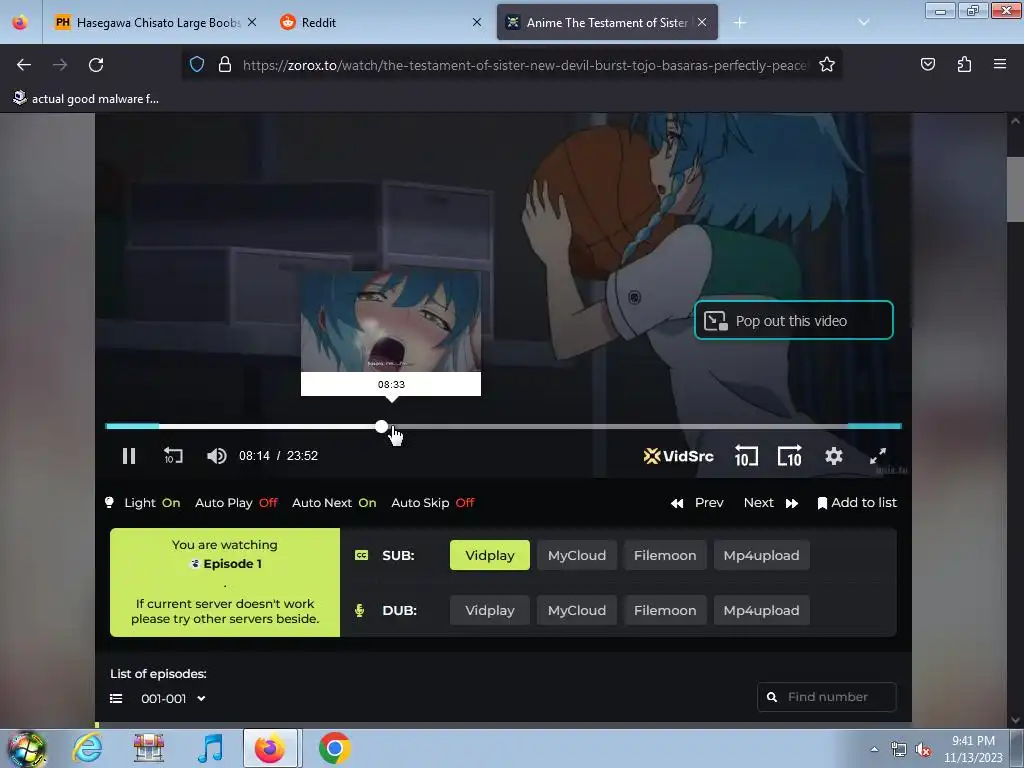Select DUB Vidplay server
This screenshot has width=1024, height=768.
(490, 610)
